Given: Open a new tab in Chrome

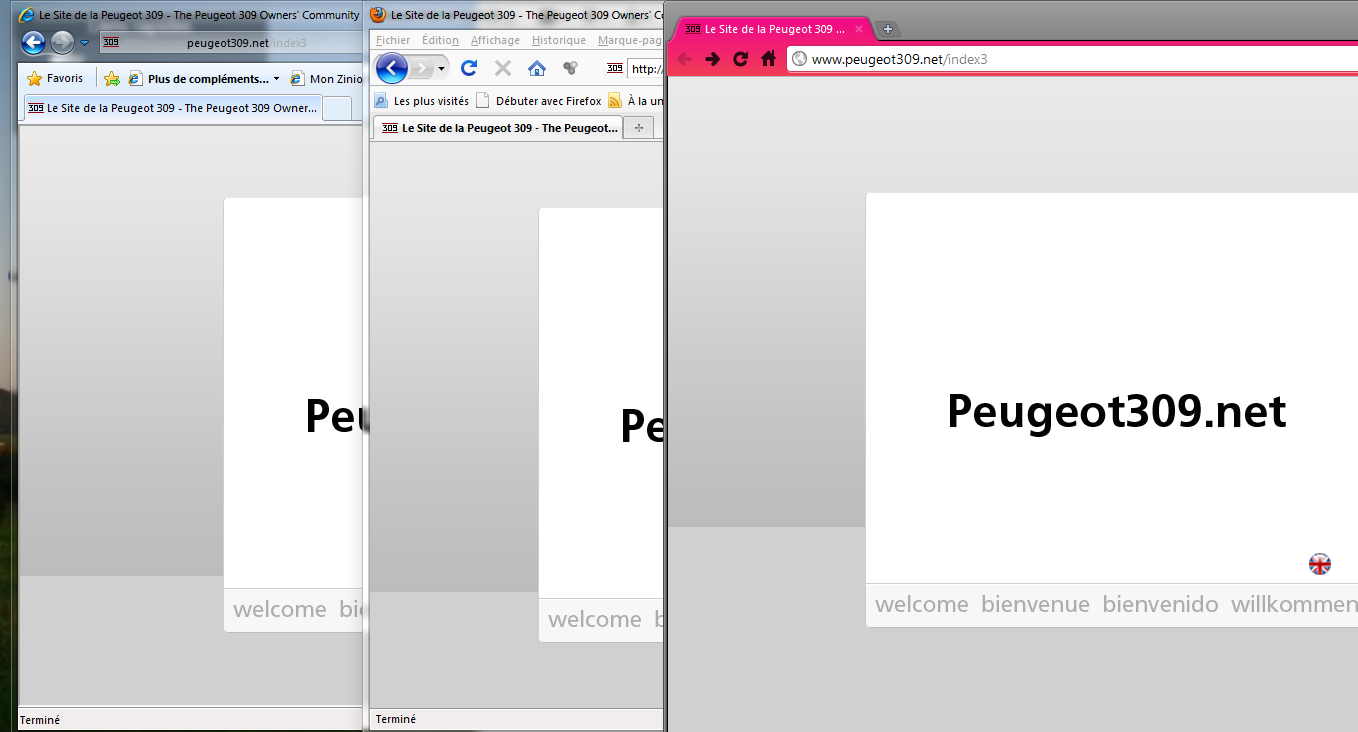Looking at the screenshot, I should pos(888,29).
